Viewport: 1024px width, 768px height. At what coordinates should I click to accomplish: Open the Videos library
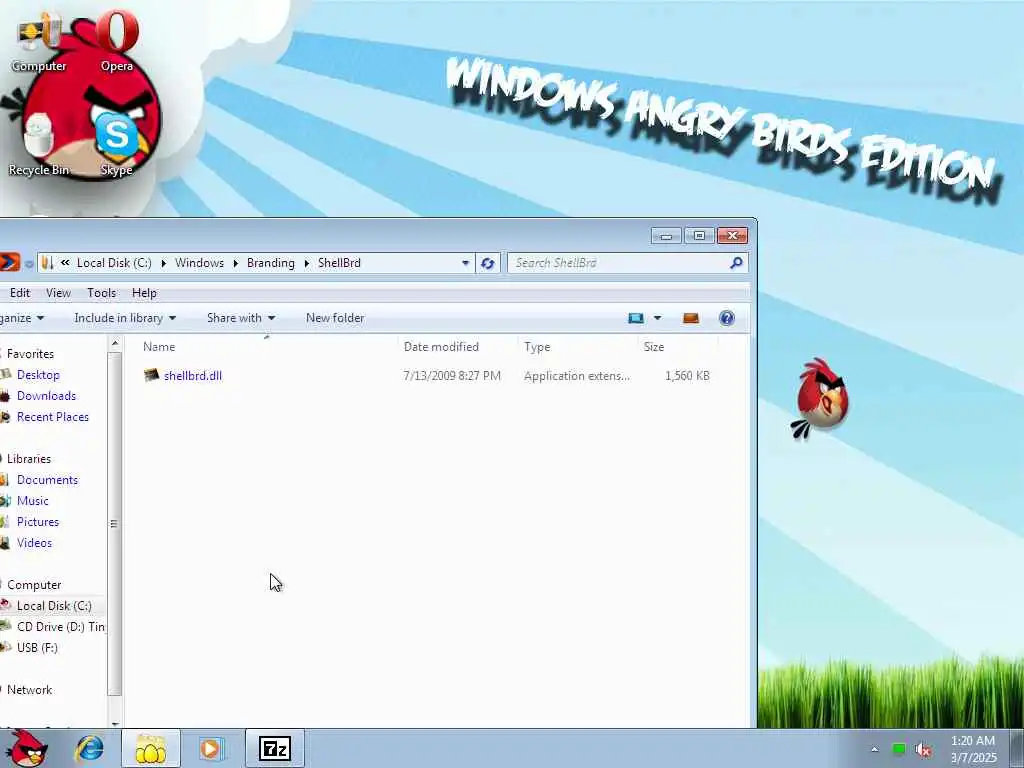click(35, 543)
